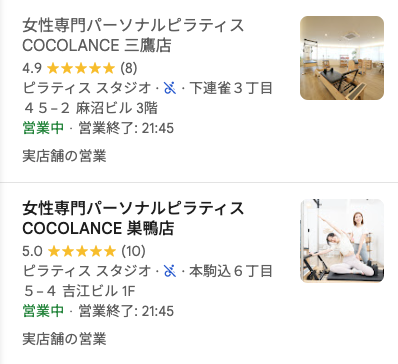Click ピラティス スタジオ category in 三鷹店 listing

(x=87, y=88)
